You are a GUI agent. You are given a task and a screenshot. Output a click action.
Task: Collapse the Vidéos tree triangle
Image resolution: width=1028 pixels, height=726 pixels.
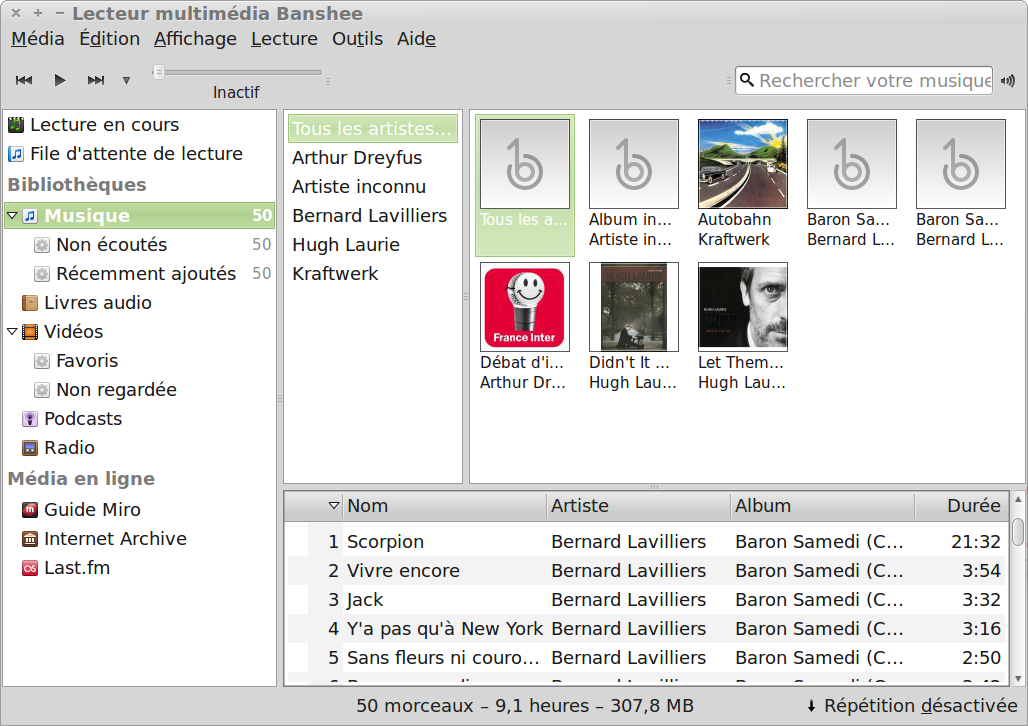pyautogui.click(x=12, y=331)
